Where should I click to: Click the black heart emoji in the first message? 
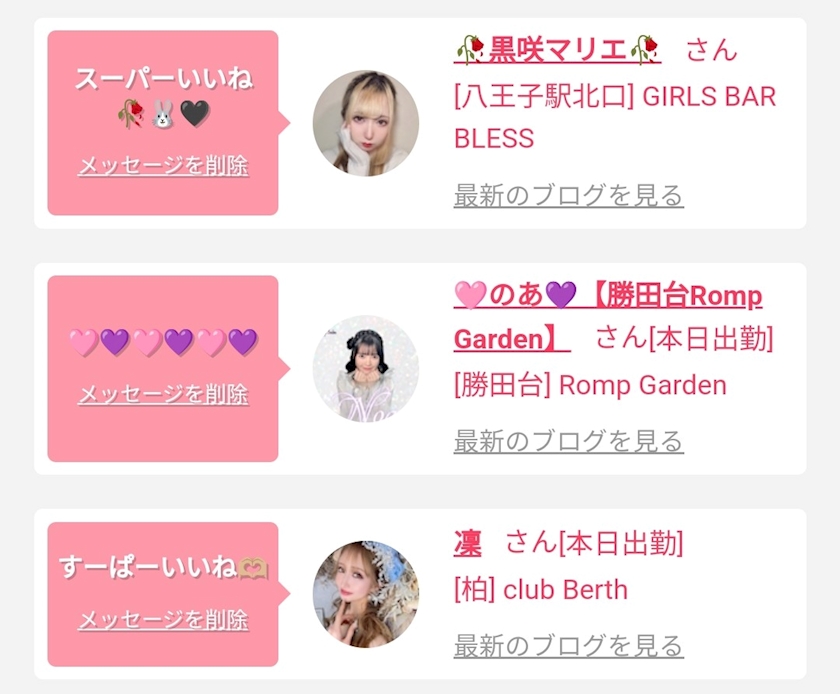click(x=196, y=118)
